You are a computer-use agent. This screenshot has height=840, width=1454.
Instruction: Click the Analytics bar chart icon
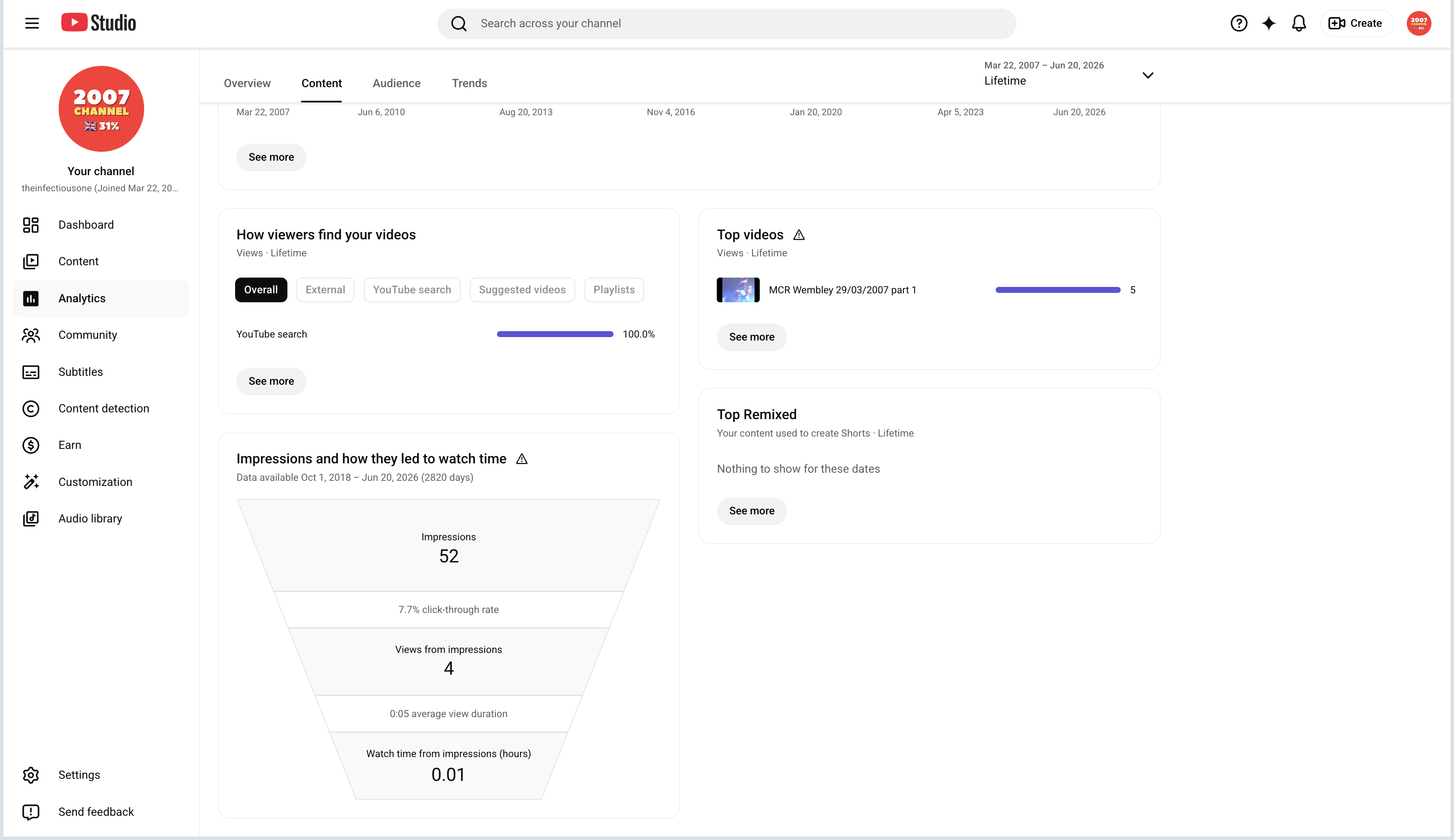pyautogui.click(x=31, y=298)
